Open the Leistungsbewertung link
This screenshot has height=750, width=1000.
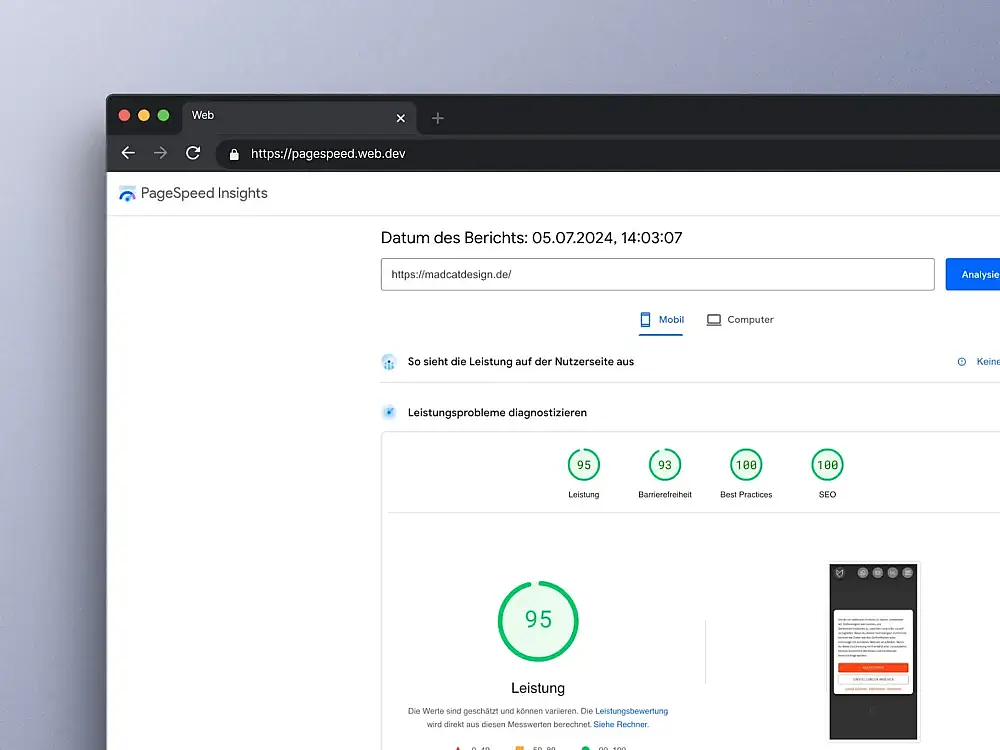pos(631,710)
